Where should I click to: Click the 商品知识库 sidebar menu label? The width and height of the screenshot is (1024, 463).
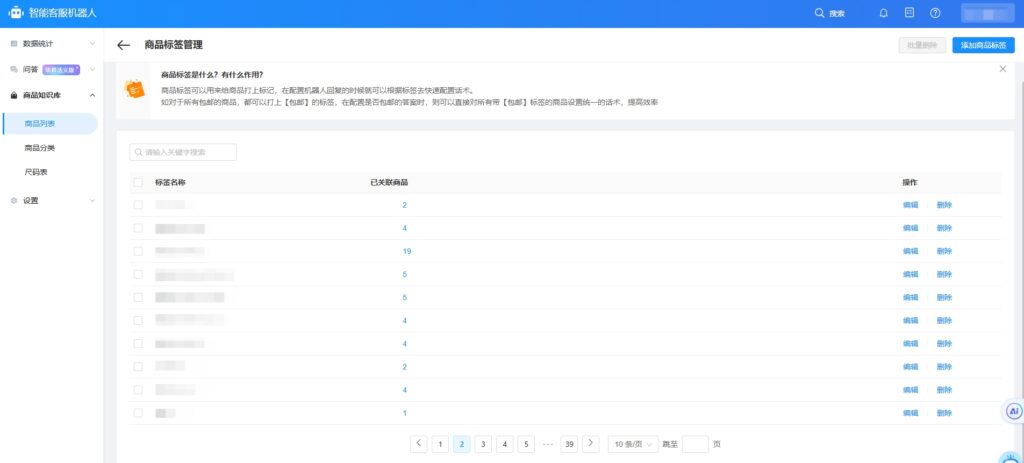coord(42,95)
